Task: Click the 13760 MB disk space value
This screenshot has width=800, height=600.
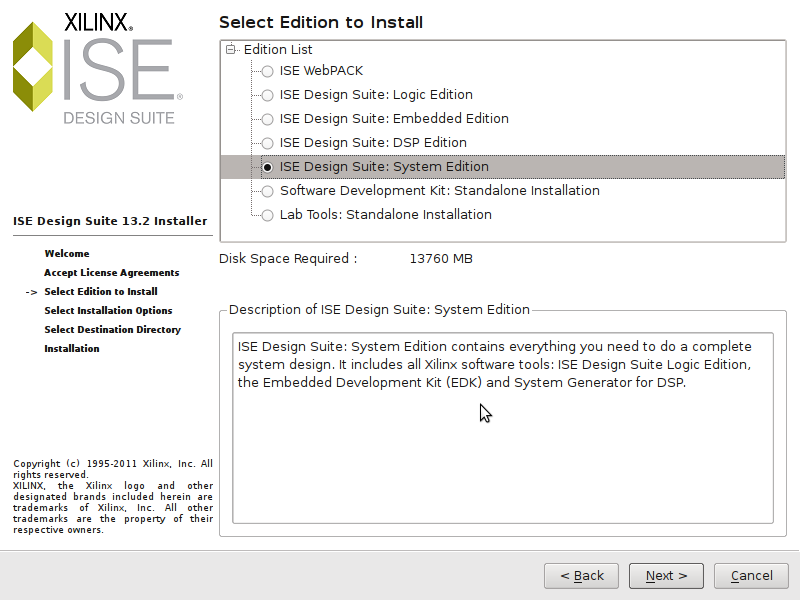Action: tap(441, 259)
